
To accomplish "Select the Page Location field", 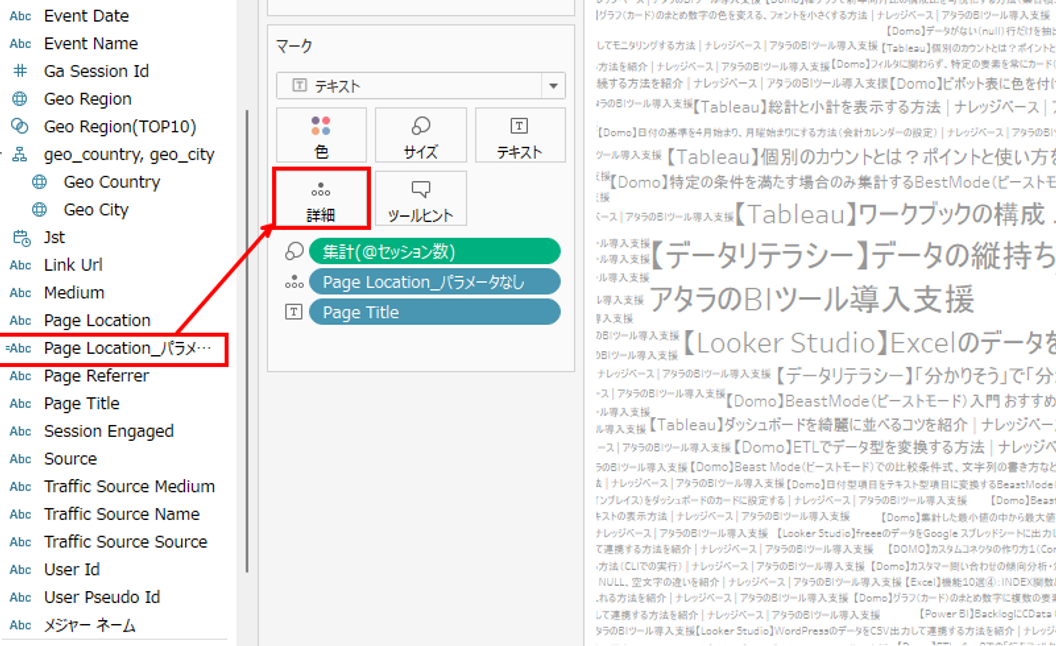I will (x=97, y=320).
